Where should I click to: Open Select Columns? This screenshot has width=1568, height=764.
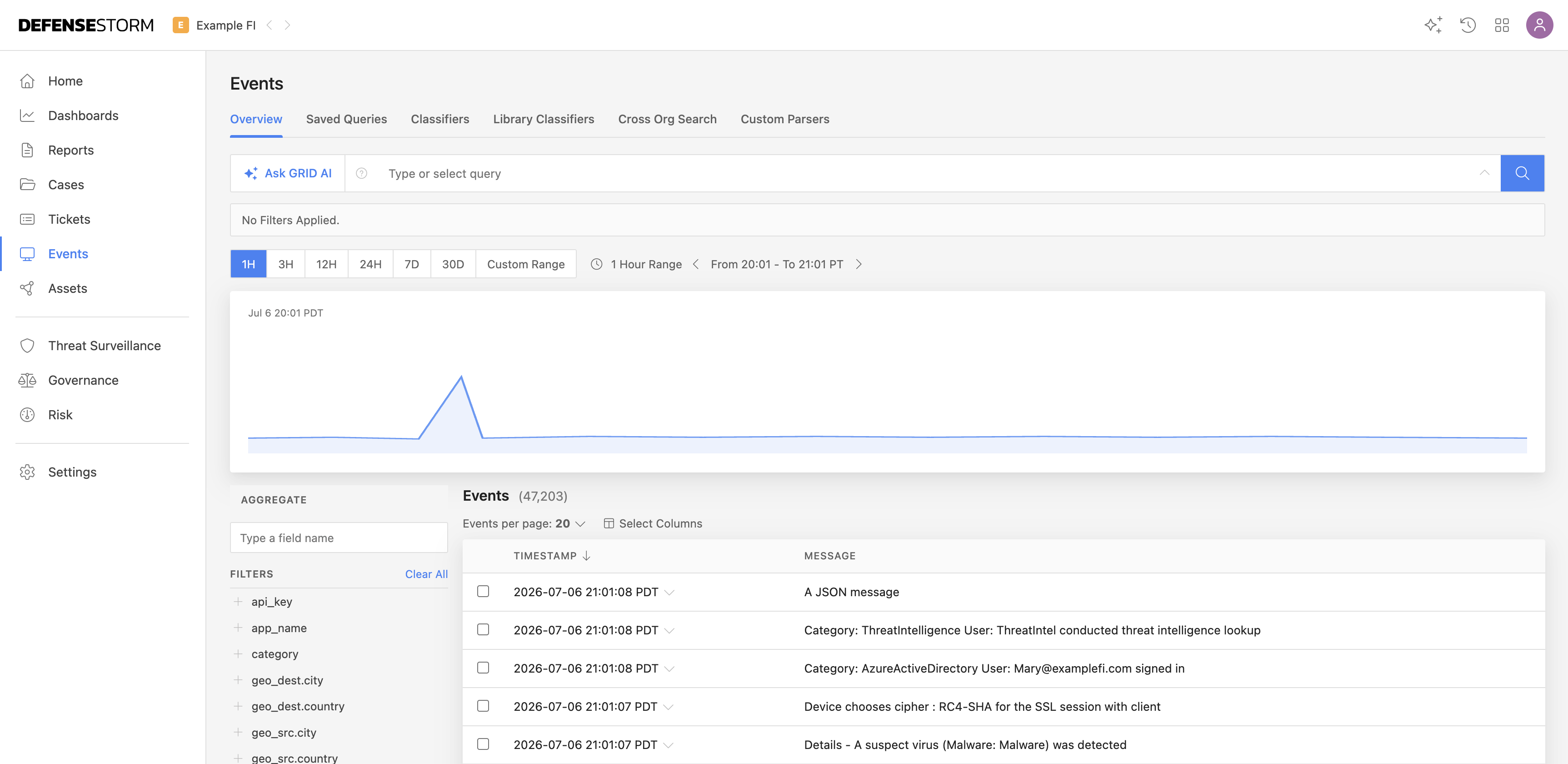(x=653, y=523)
